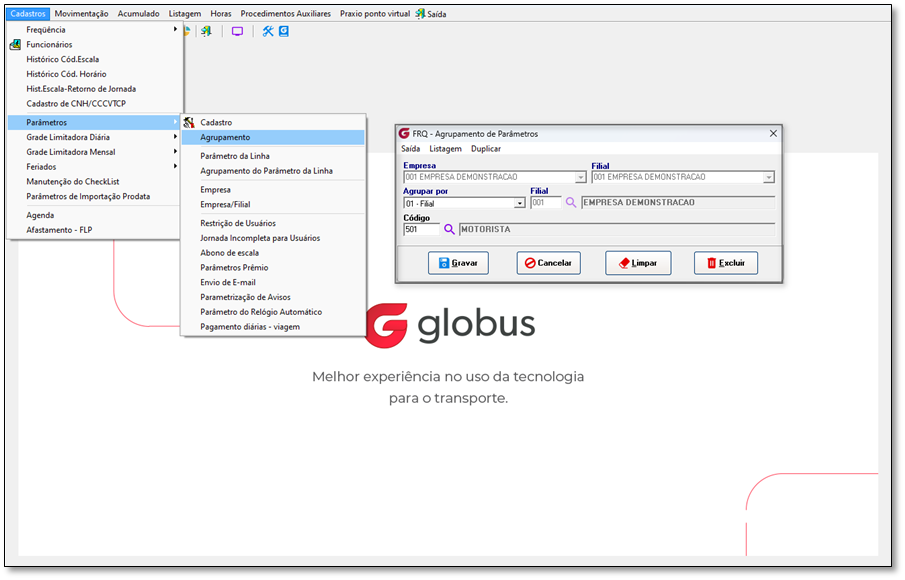Viewport: 905px width, 580px height.
Task: Select Afastamento - FLP
Action: pos(95,230)
